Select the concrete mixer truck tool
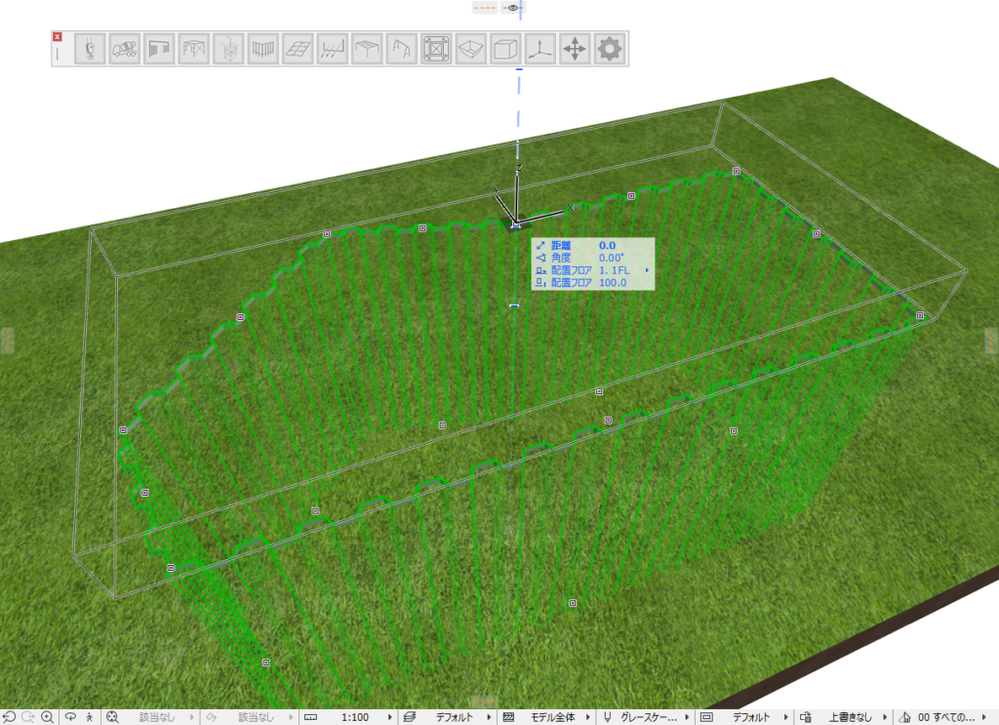This screenshot has width=999, height=725. (x=125, y=48)
